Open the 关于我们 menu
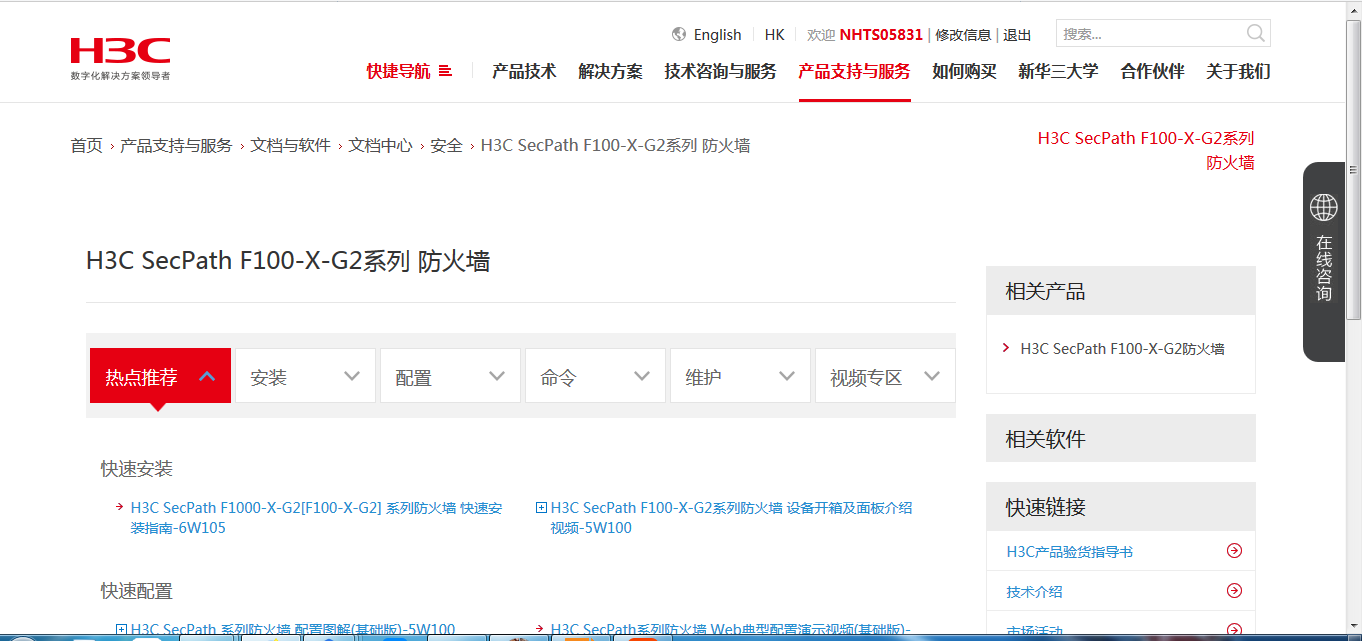Screen dimensions: 1362x641 [1238, 71]
